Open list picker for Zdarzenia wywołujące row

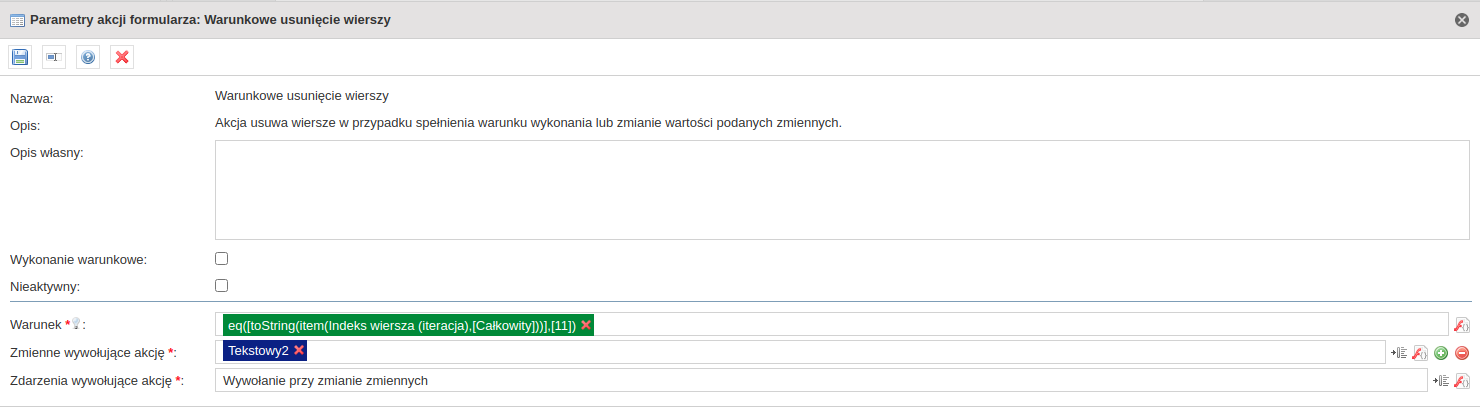point(1441,381)
